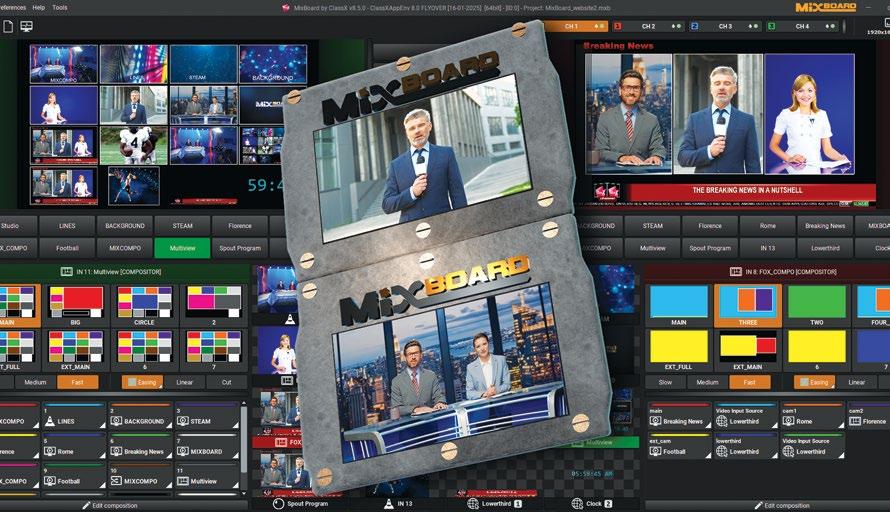Open the Tools menu
Image resolution: width=890 pixels, height=512 pixels.
click(x=60, y=7)
